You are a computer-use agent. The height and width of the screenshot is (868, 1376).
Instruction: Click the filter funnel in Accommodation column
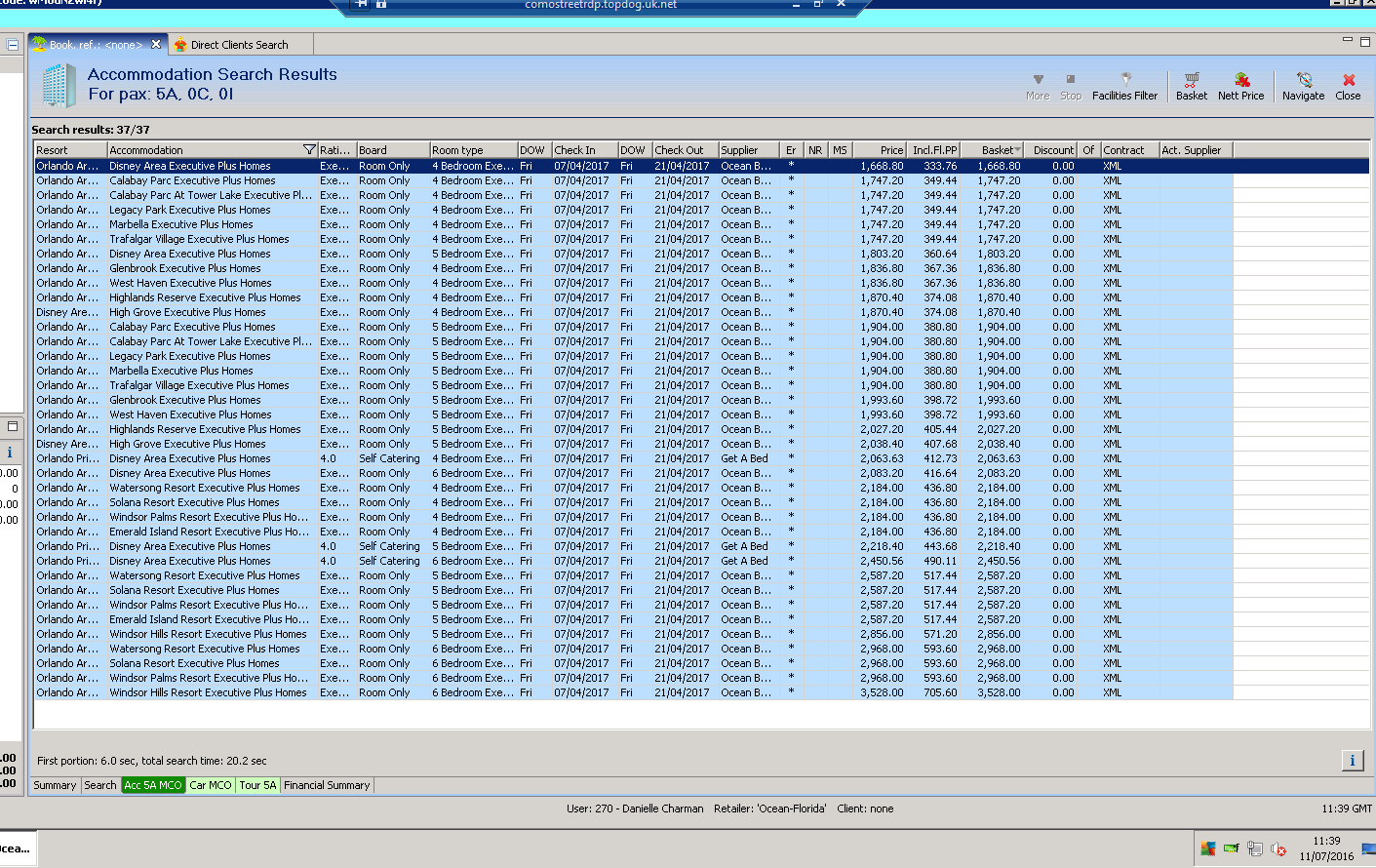[x=309, y=149]
